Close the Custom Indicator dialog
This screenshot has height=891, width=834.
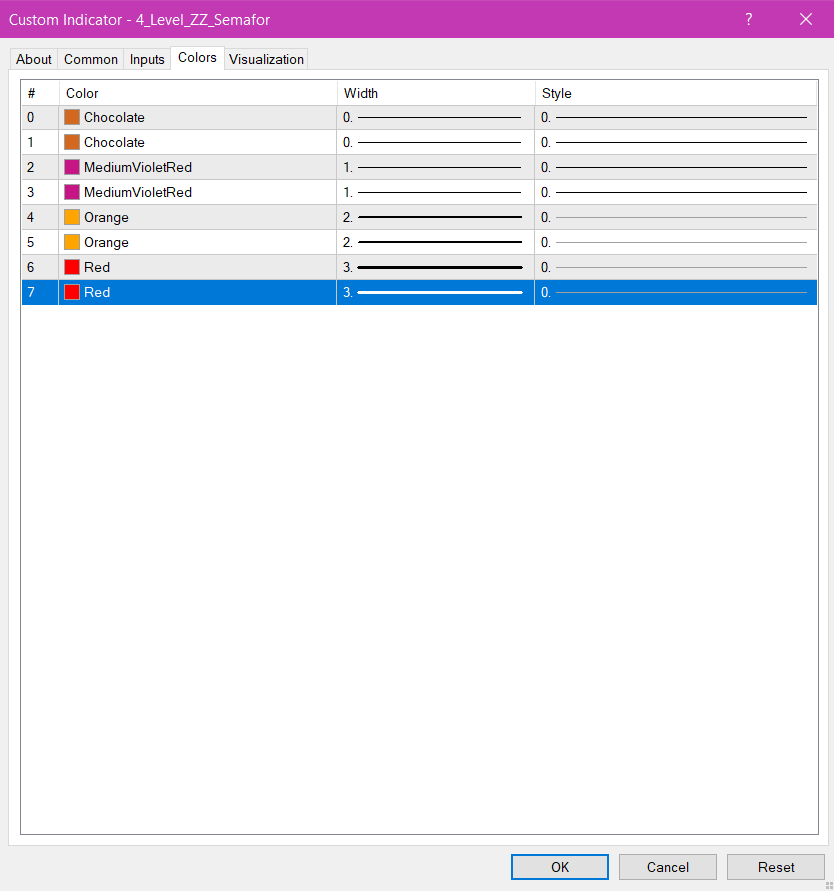[806, 19]
